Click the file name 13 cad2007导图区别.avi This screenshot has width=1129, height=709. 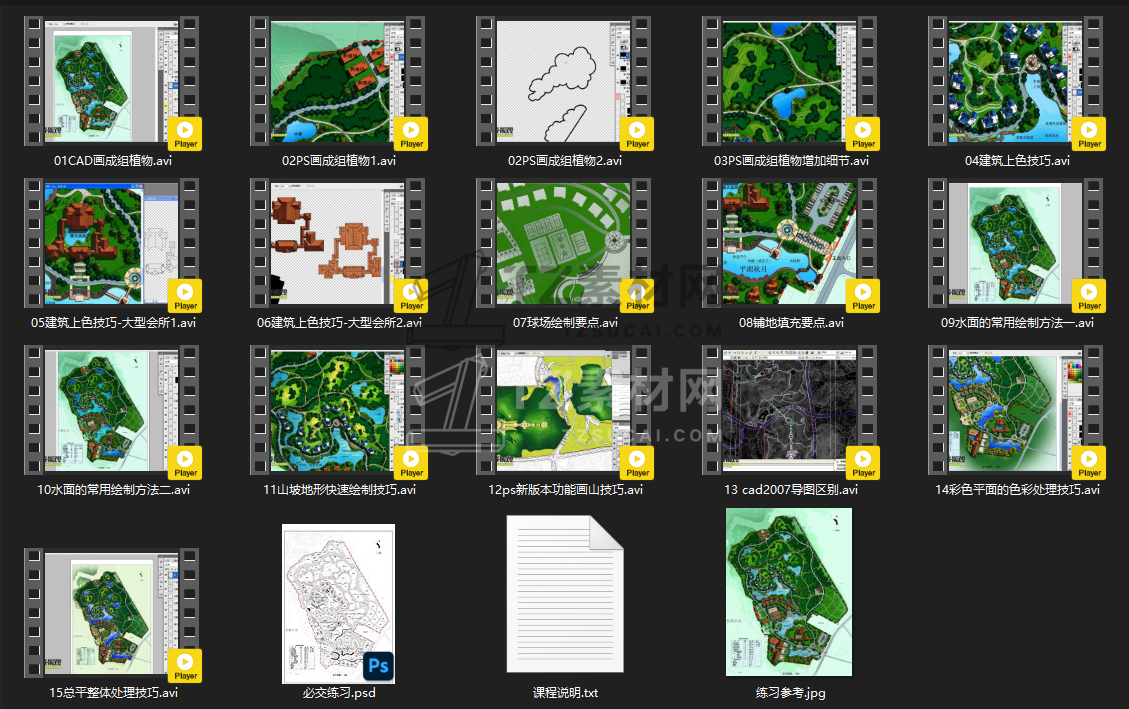791,489
